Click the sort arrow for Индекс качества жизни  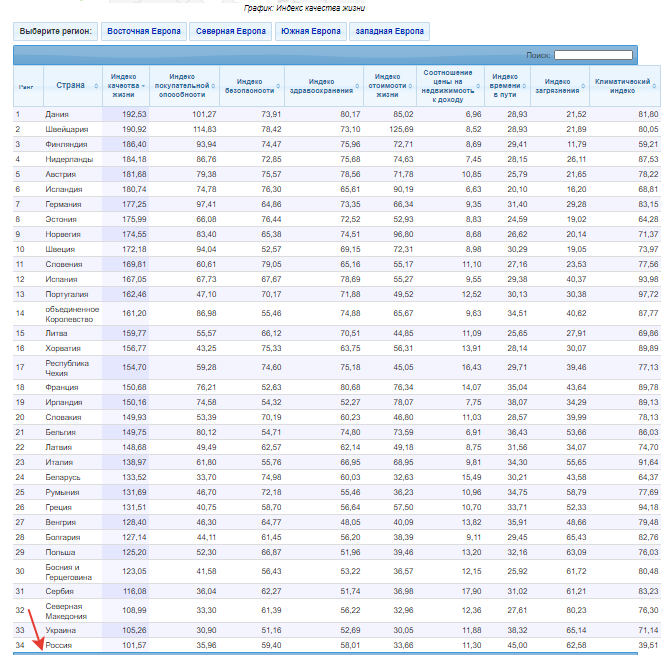tap(144, 86)
